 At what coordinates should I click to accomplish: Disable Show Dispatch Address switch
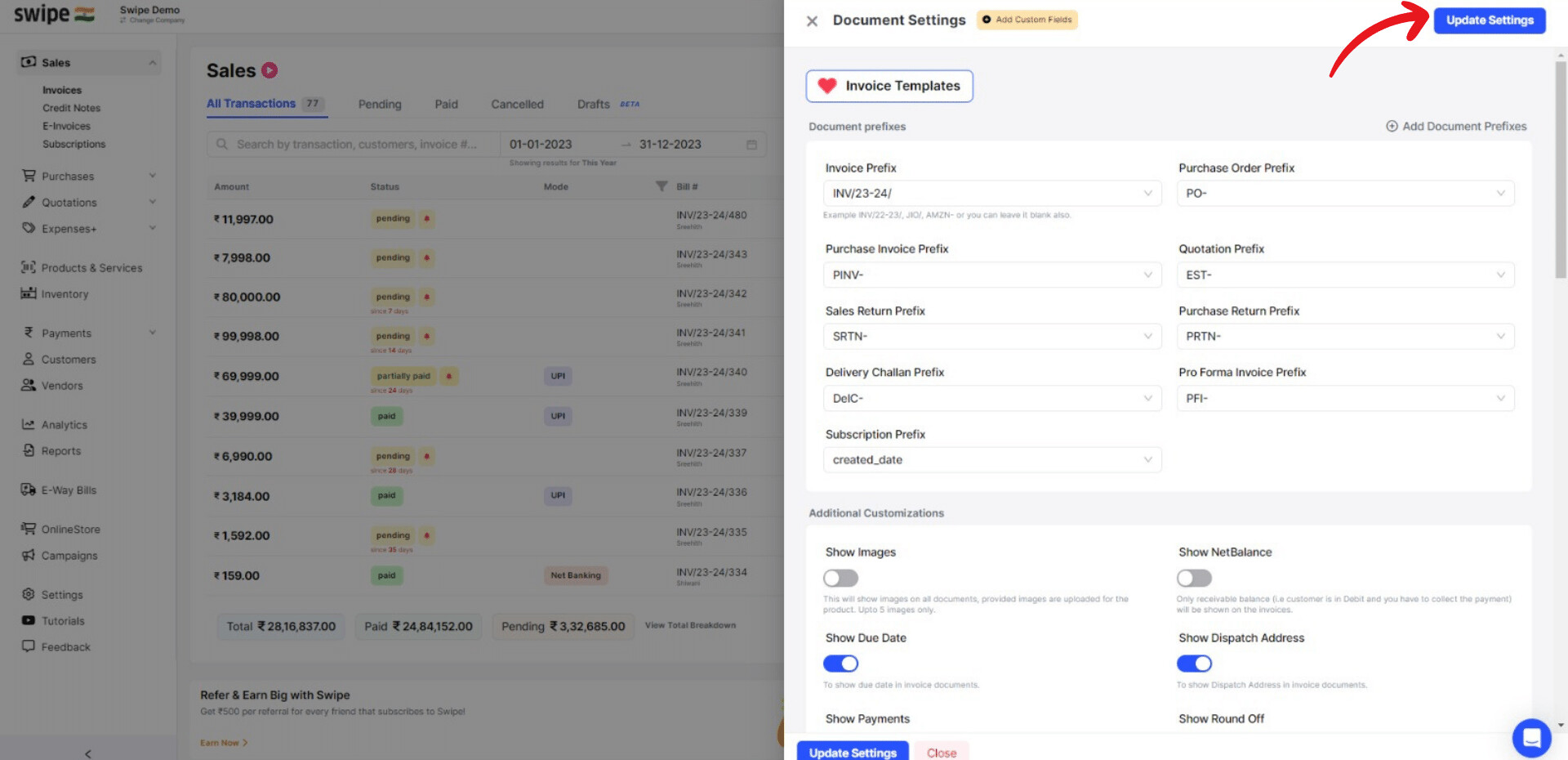tap(1194, 664)
